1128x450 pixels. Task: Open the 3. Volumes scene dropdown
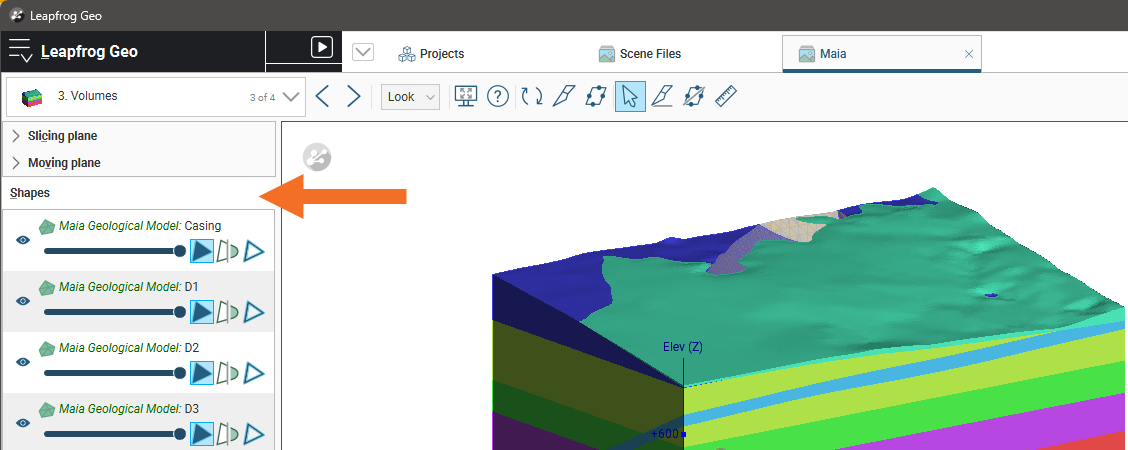[x=291, y=97]
